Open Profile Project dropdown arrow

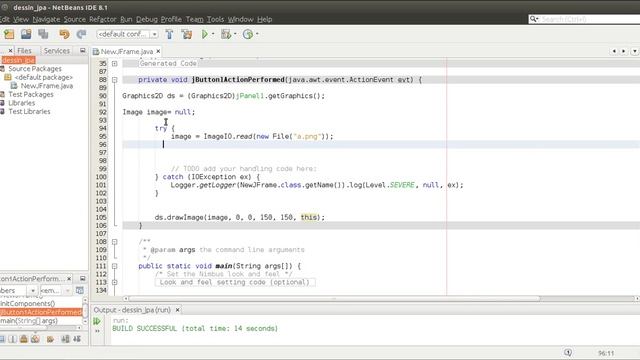[257, 34]
